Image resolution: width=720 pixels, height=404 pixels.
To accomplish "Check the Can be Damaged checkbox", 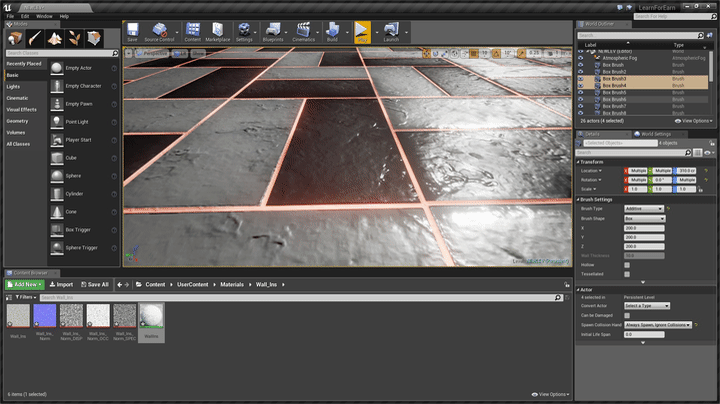I will [x=627, y=315].
